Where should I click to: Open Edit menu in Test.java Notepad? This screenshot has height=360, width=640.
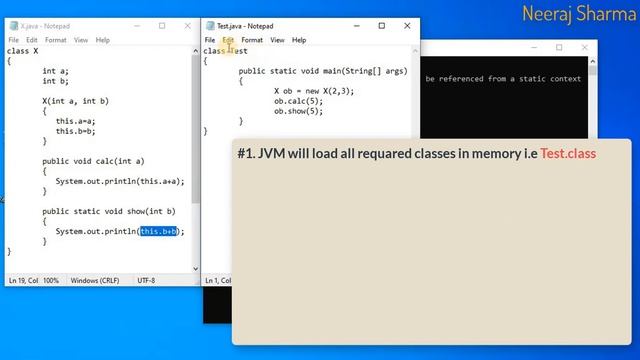click(x=228, y=40)
